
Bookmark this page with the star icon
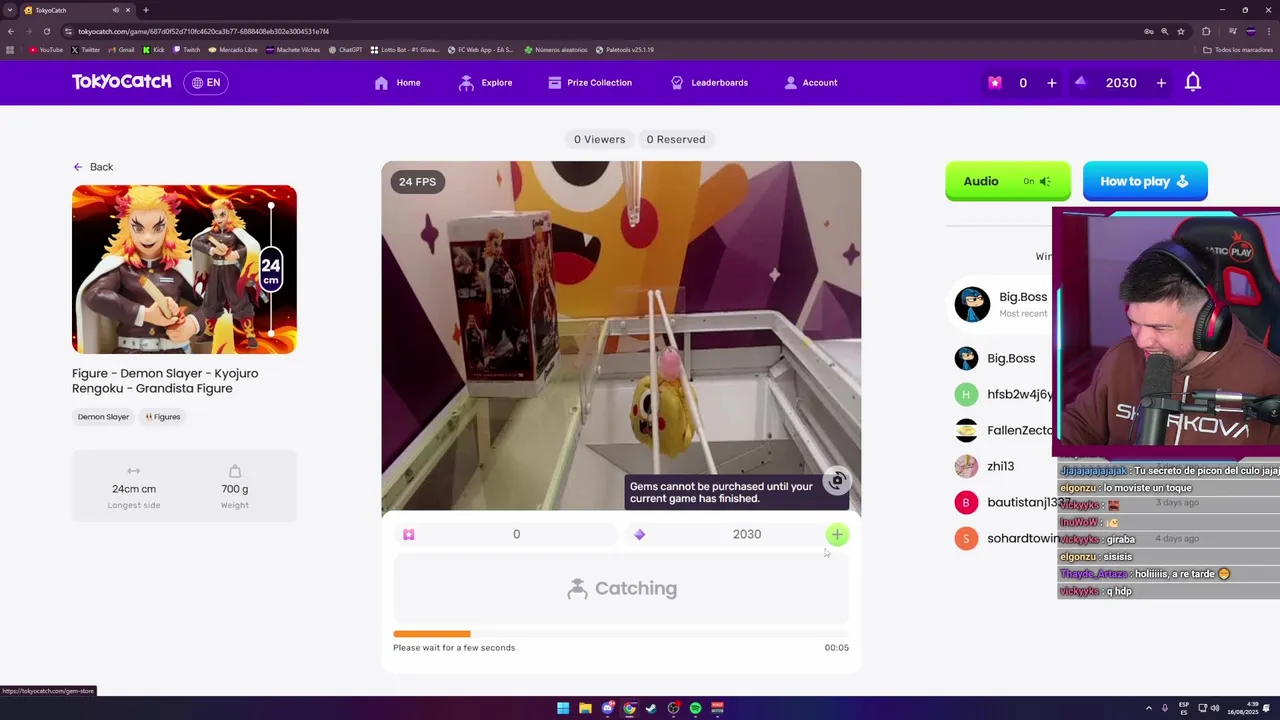[x=1181, y=31]
